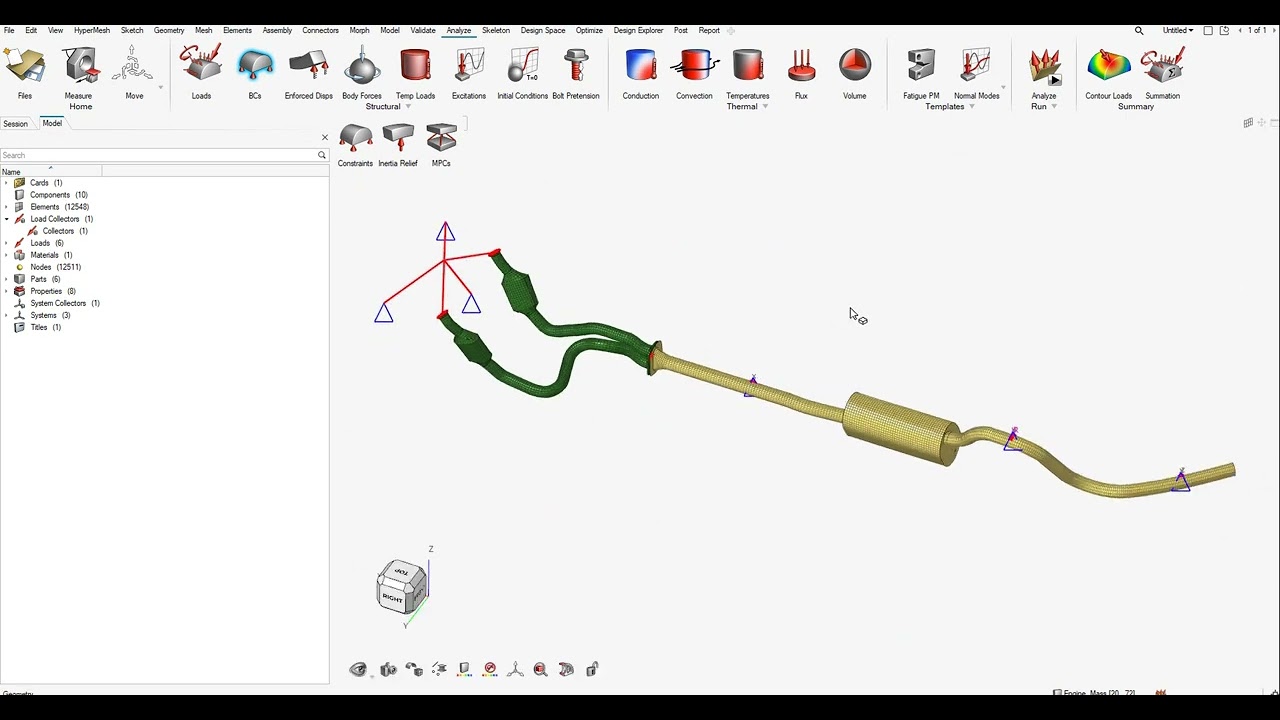Screen dimensions: 1280x720
Task: Expand the Properties tree node
Action: pyautogui.click(x=6, y=291)
